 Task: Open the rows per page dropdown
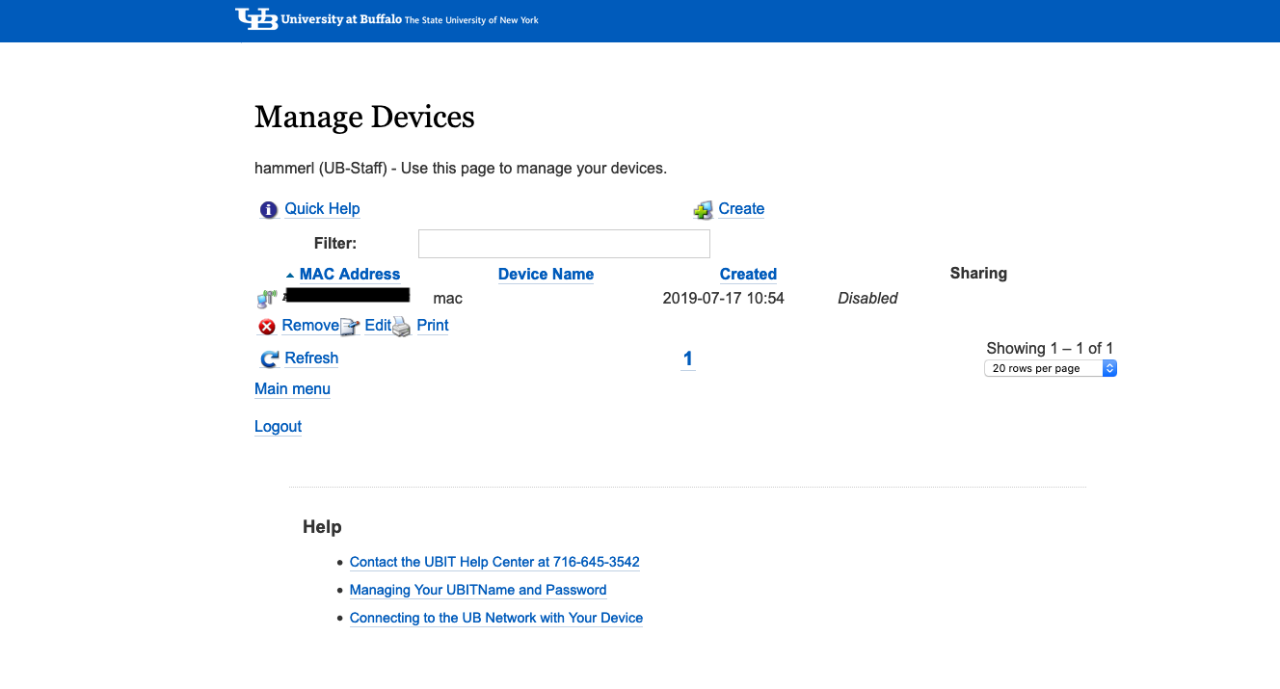click(x=1050, y=369)
